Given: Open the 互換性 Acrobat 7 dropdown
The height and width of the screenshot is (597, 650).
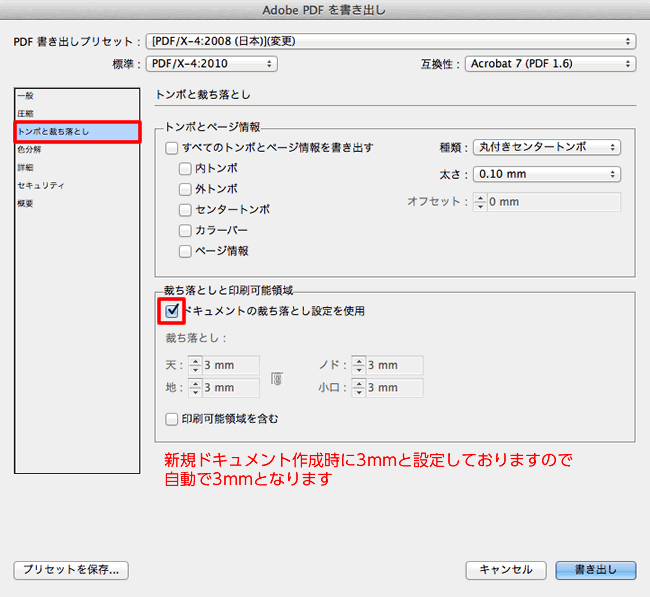Looking at the screenshot, I should coord(551,64).
